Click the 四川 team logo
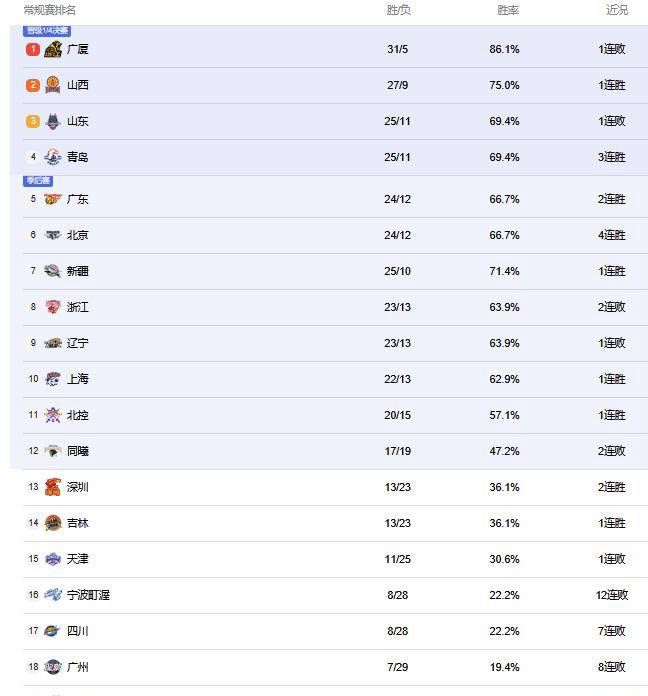The height and width of the screenshot is (696, 648). (52, 631)
